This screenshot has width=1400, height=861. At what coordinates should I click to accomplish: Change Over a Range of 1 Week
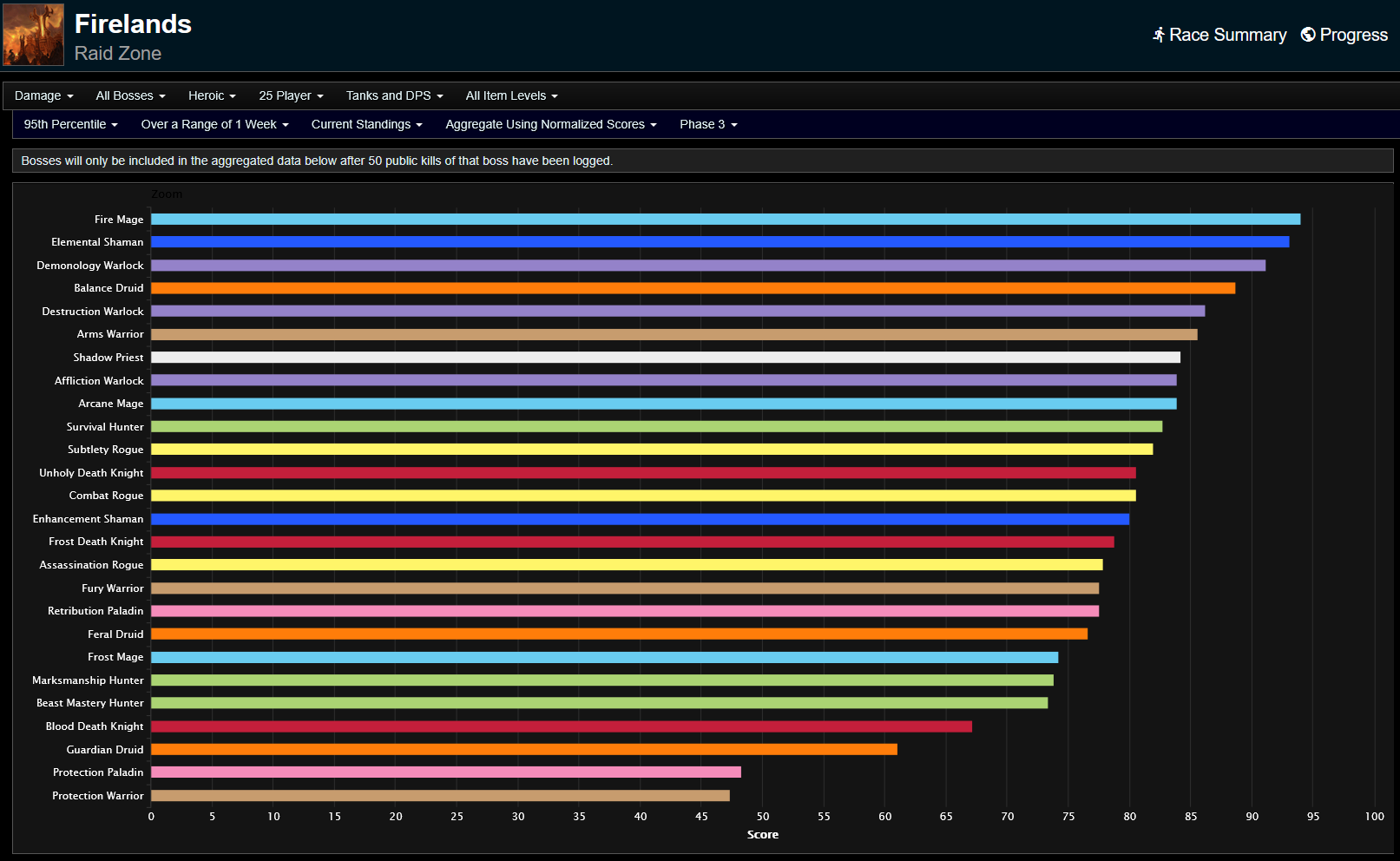click(x=214, y=124)
